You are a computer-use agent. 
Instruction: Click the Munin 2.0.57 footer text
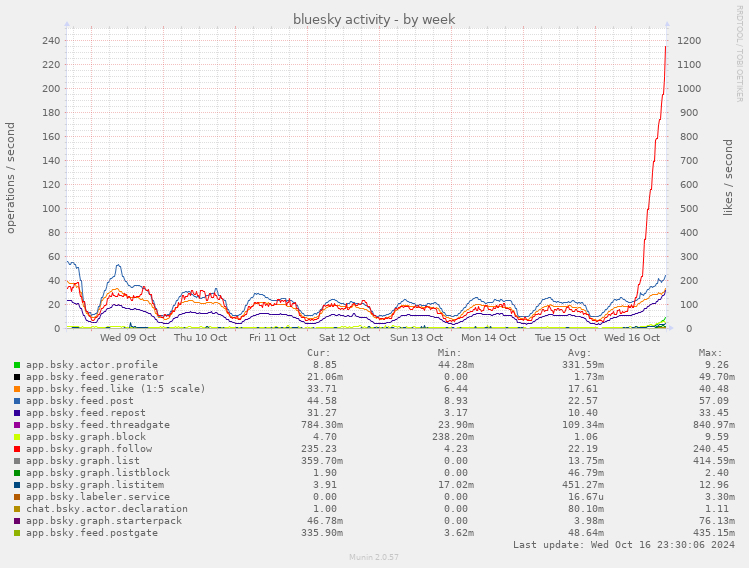pyautogui.click(x=374, y=557)
